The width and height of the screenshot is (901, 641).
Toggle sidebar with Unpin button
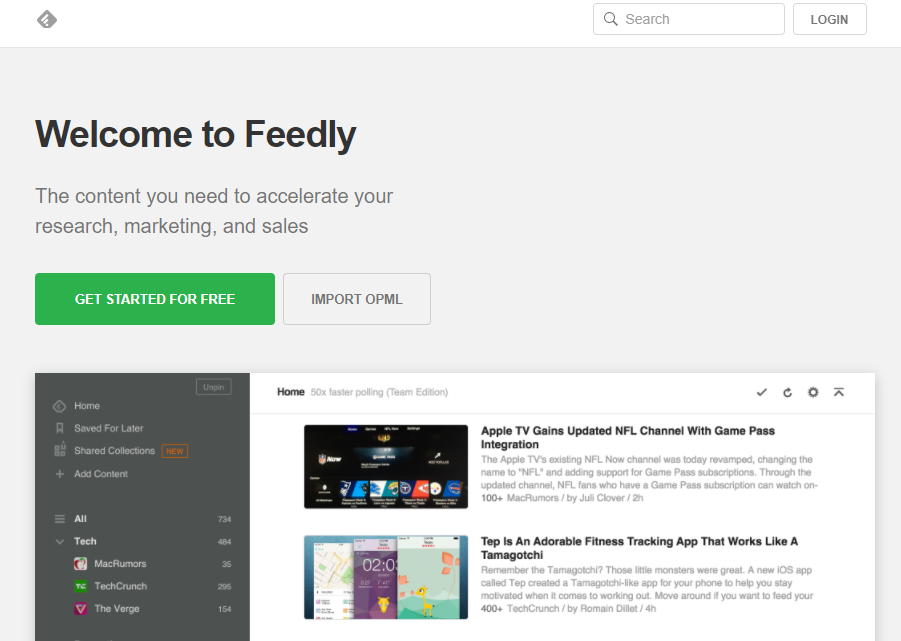tap(214, 387)
